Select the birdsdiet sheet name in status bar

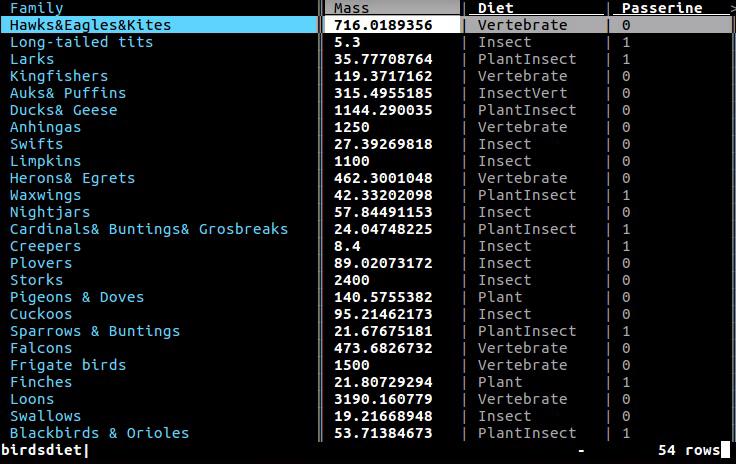(x=41, y=450)
